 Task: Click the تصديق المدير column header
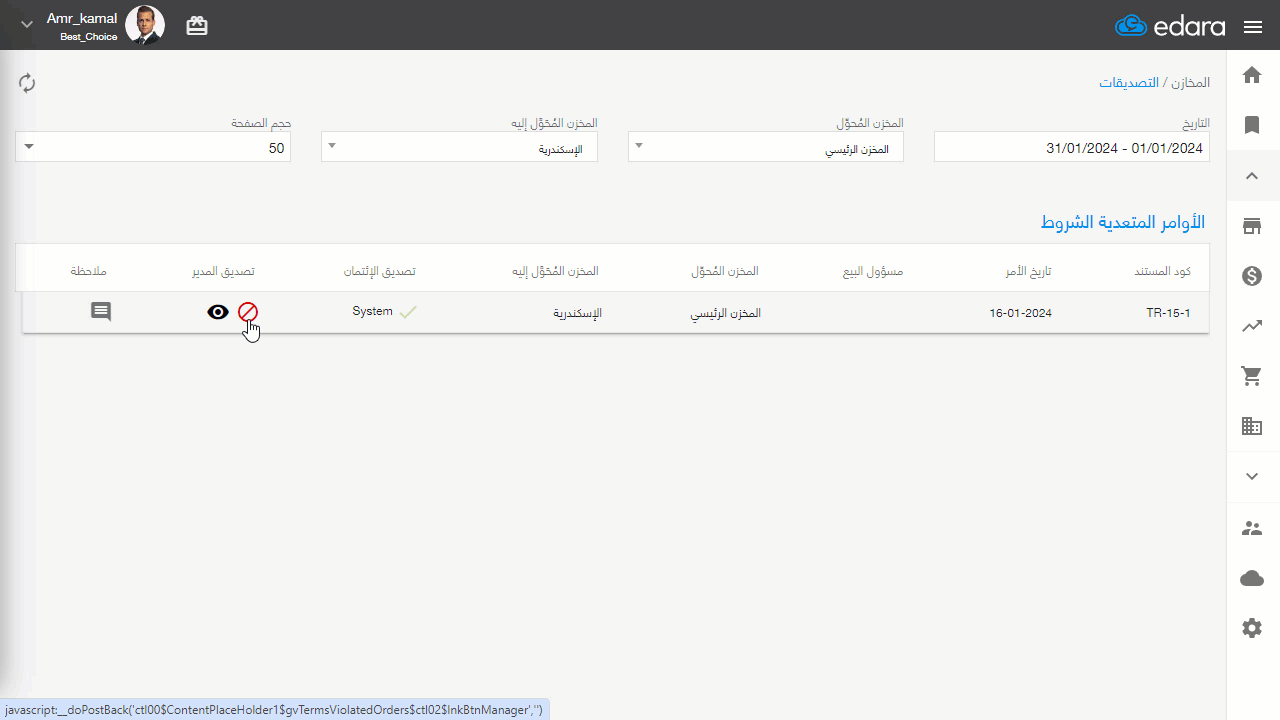point(223,272)
